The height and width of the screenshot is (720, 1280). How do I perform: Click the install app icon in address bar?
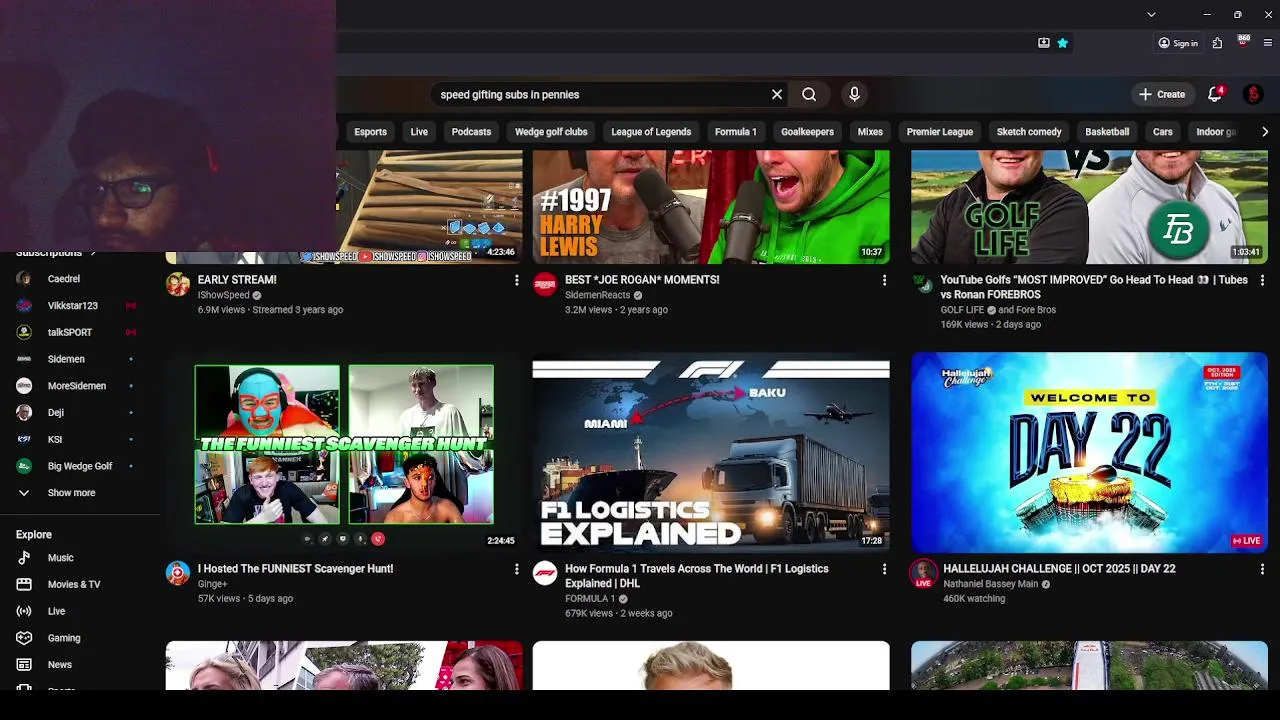pos(1044,43)
